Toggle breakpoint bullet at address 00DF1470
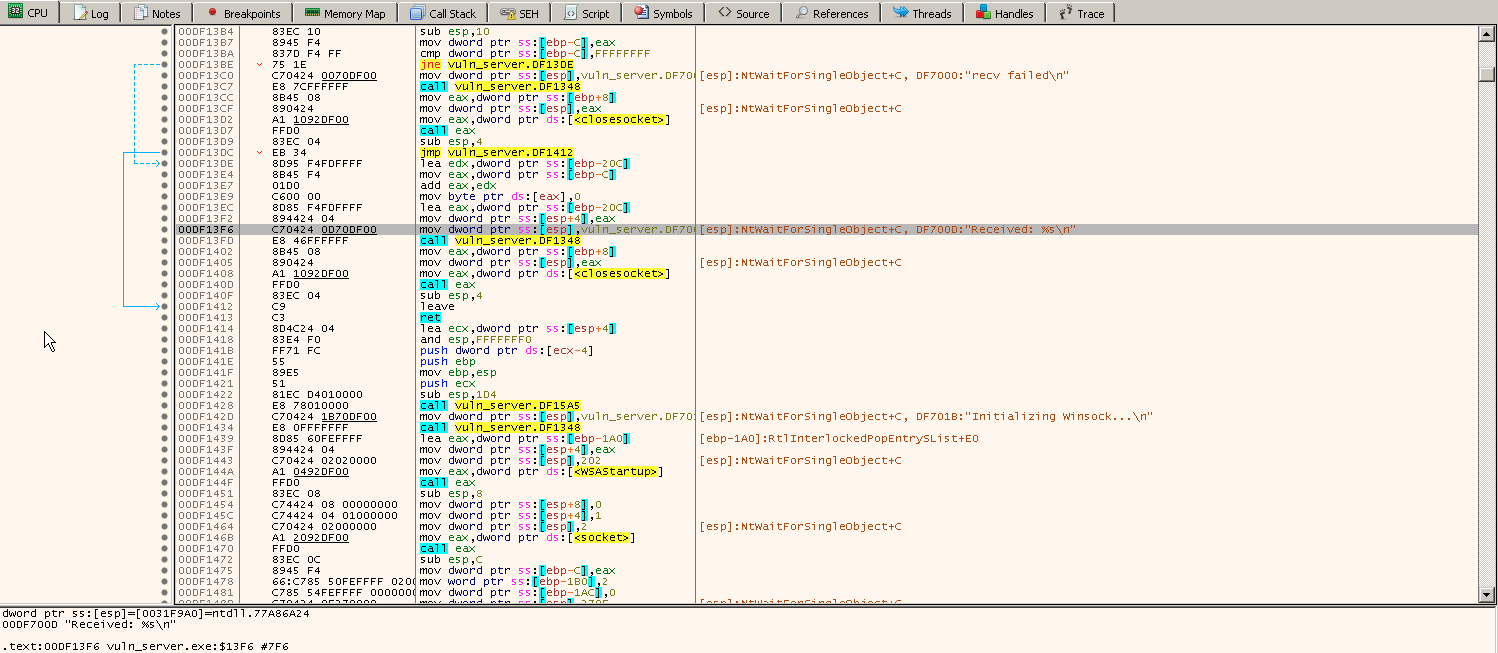This screenshot has width=1498, height=653. (165, 548)
